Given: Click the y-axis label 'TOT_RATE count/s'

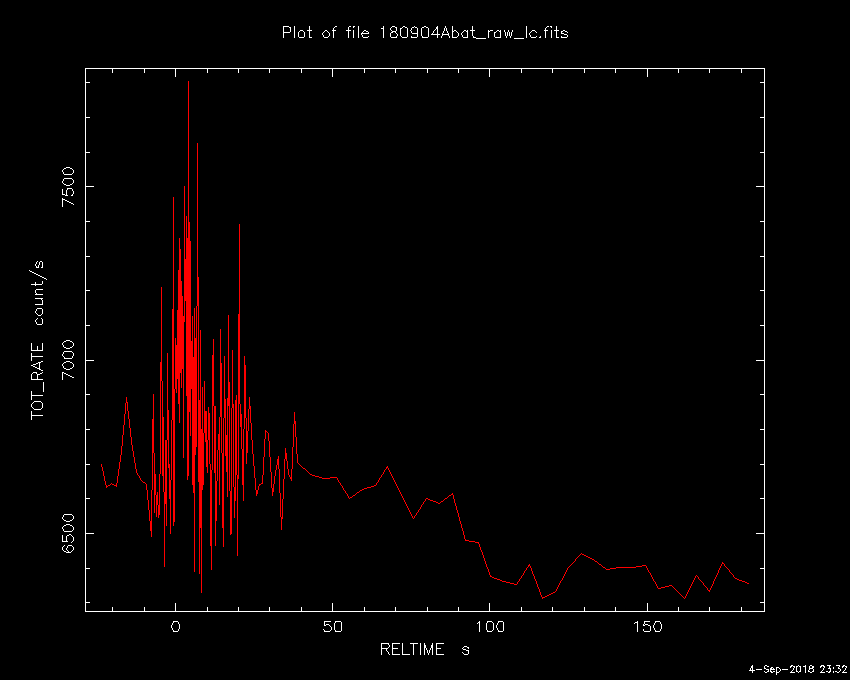Looking at the screenshot, I should coord(38,340).
